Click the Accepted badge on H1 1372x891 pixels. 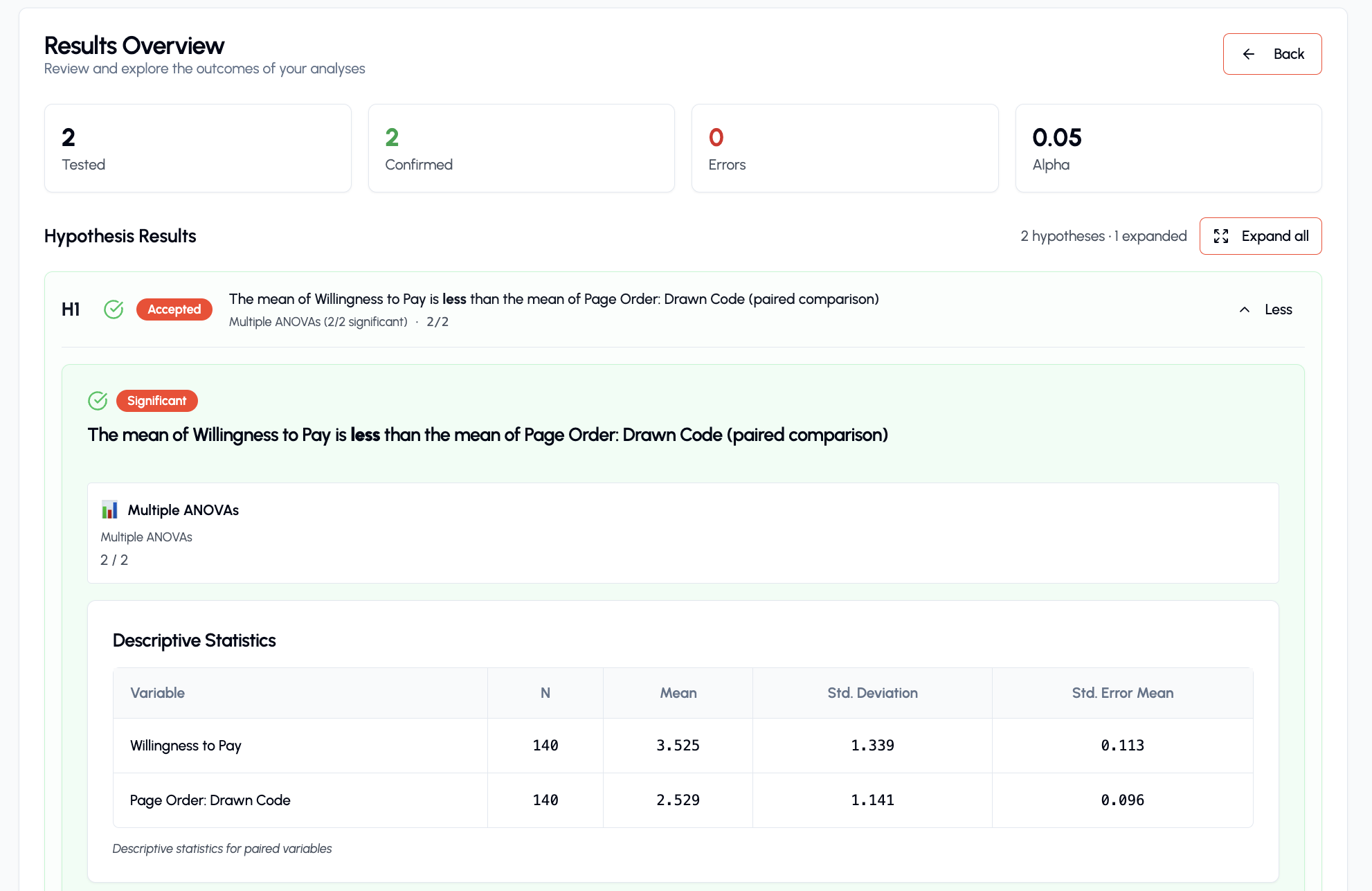click(x=174, y=309)
